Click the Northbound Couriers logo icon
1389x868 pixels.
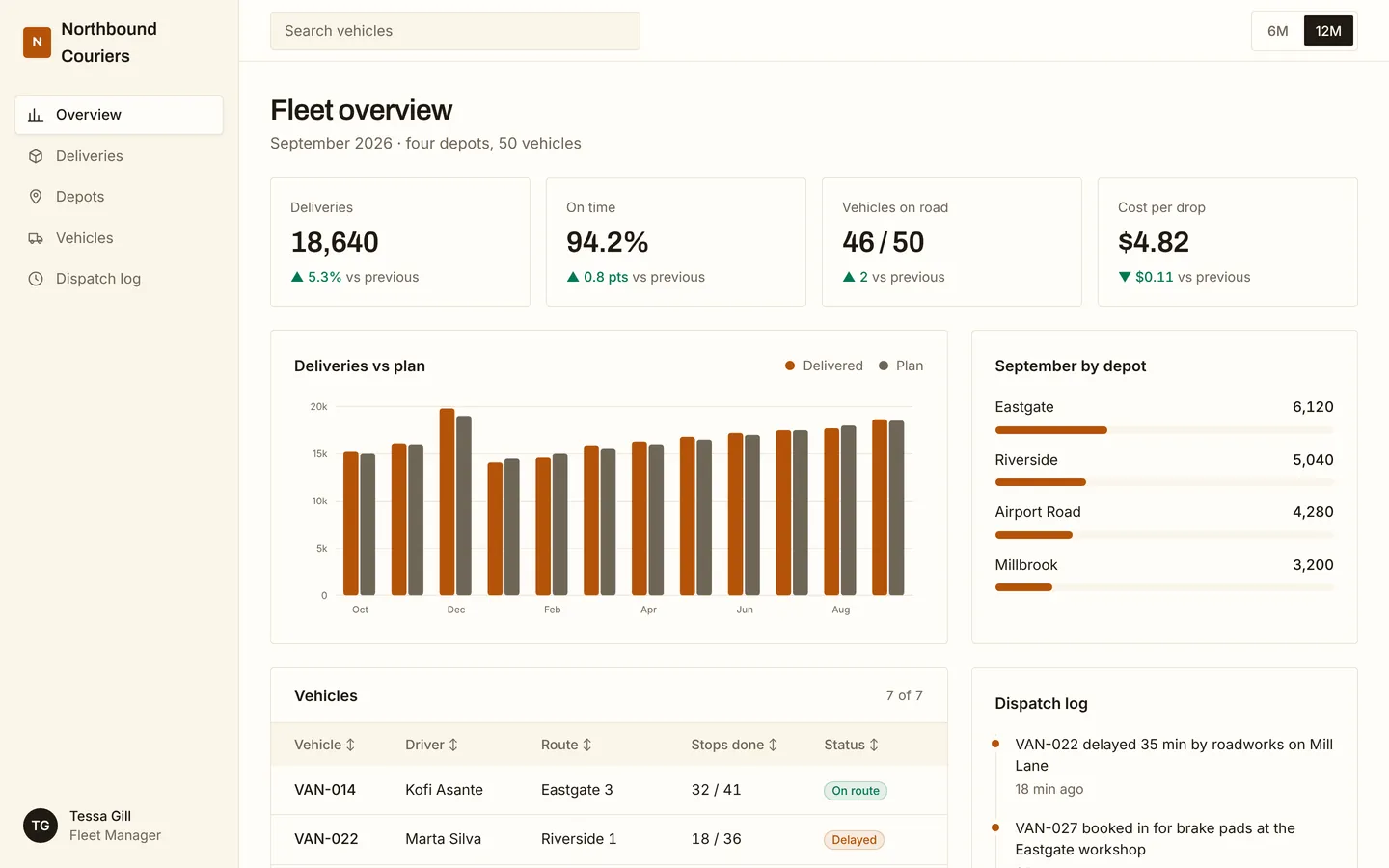pos(37,42)
